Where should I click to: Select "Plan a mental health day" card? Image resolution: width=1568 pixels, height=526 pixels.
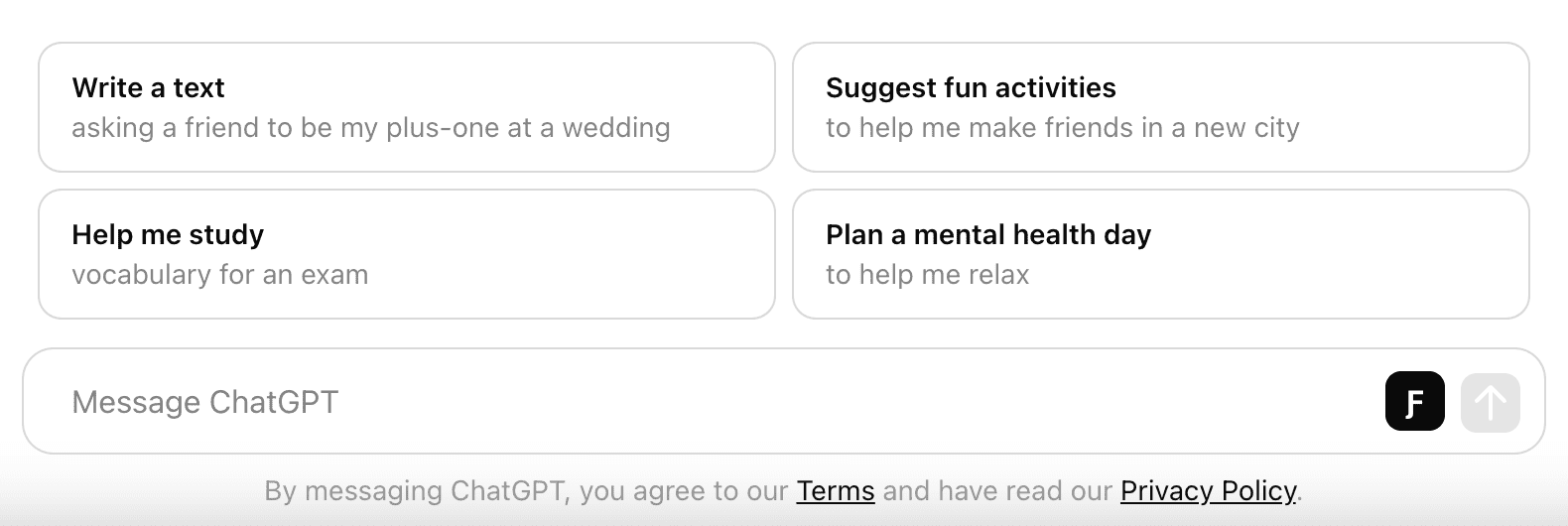1160,254
